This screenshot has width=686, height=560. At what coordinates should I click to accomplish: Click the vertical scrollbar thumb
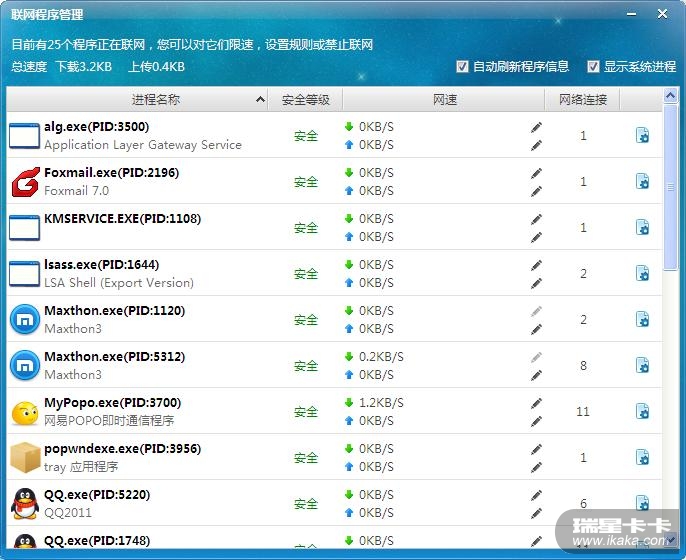pyautogui.click(x=670, y=188)
